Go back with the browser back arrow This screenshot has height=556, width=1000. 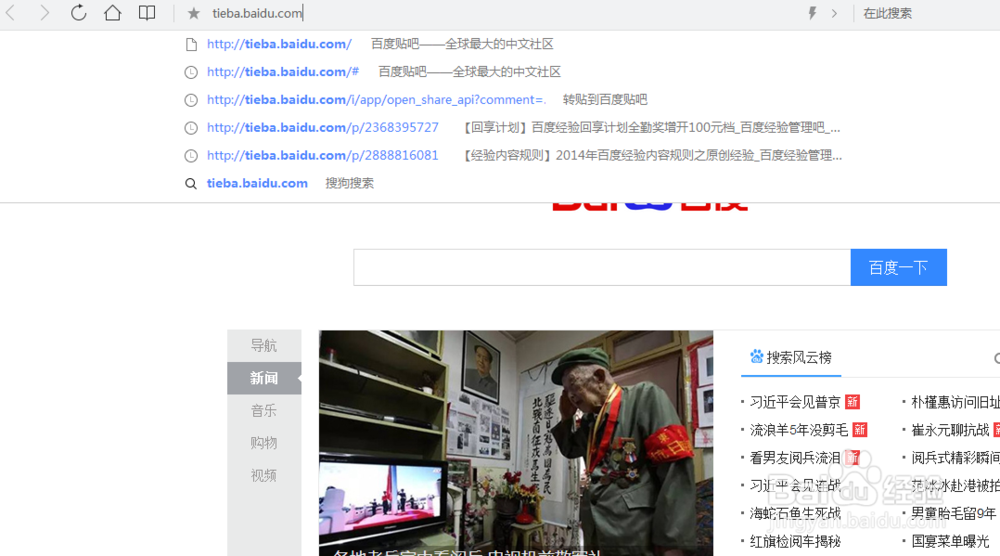pyautogui.click(x=11, y=13)
